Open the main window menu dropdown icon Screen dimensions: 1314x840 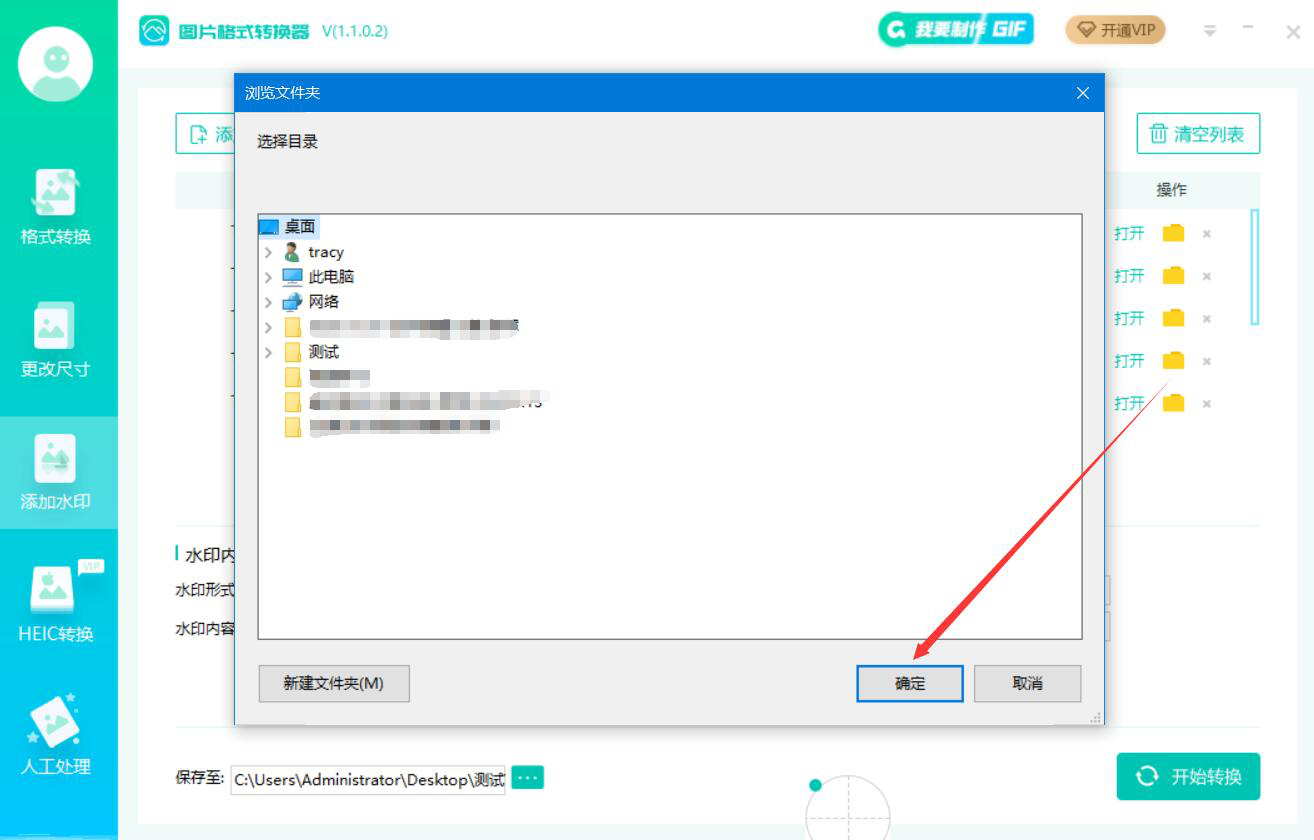1210,31
